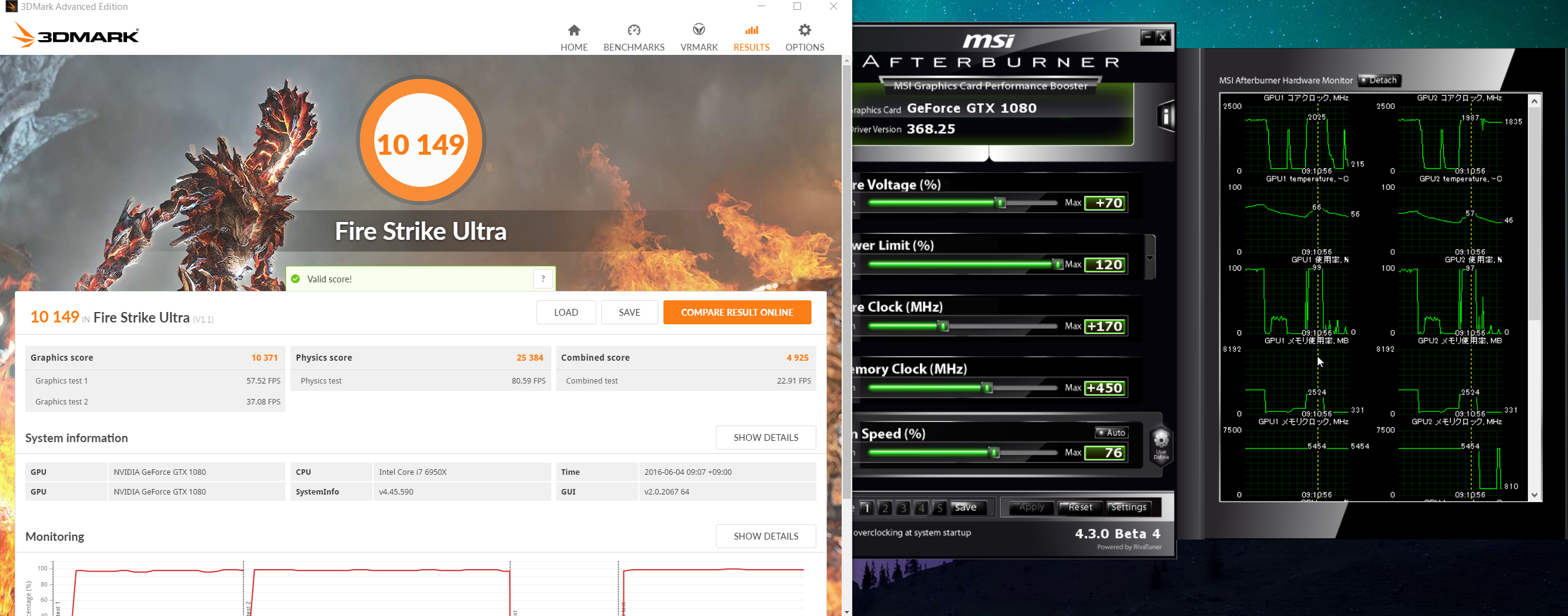Adjust the Core Clock slider handle
Viewport: 1568px width, 616px height.
point(943,326)
